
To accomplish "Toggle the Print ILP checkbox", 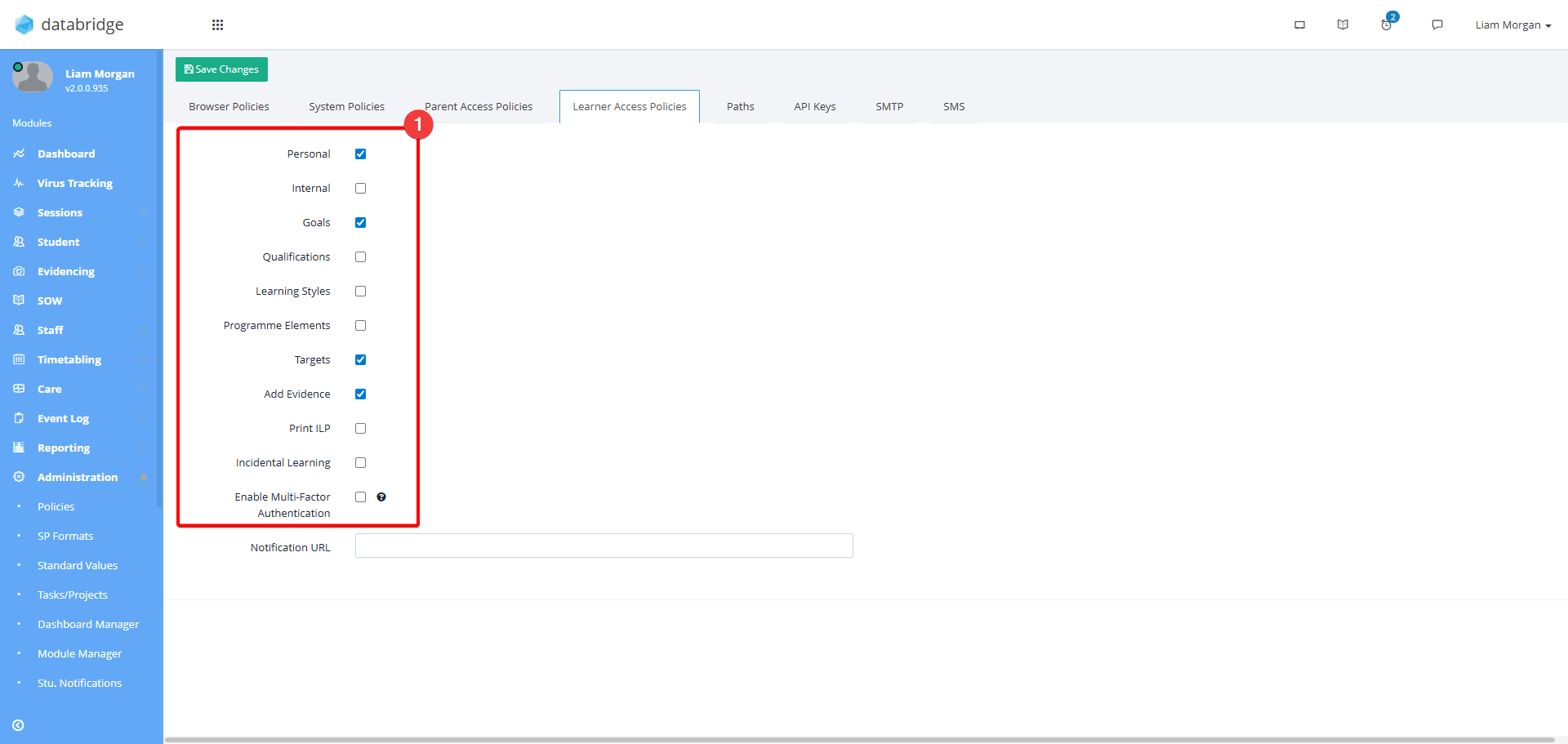I will [x=360, y=428].
